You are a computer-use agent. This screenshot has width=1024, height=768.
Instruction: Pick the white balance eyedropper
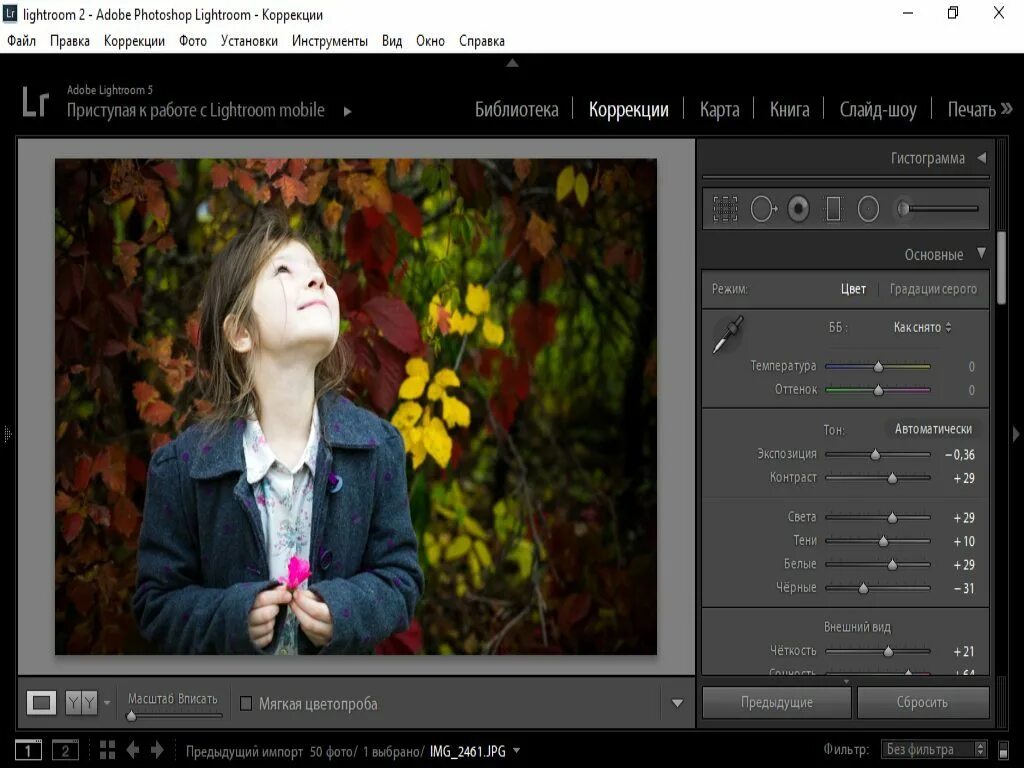click(727, 335)
